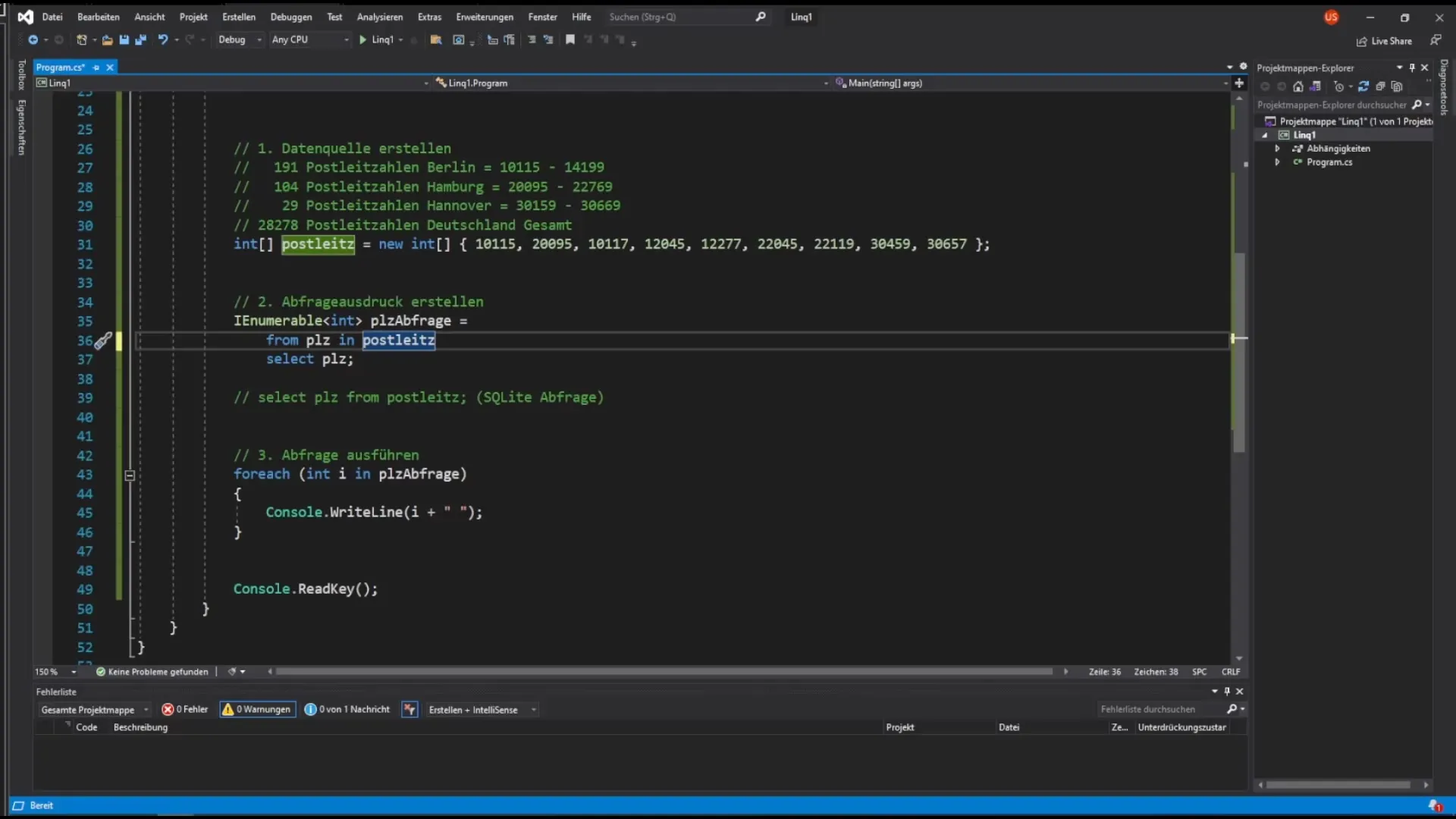Click Keine Probleme gefunden status indicator
The height and width of the screenshot is (819, 1456).
click(152, 672)
